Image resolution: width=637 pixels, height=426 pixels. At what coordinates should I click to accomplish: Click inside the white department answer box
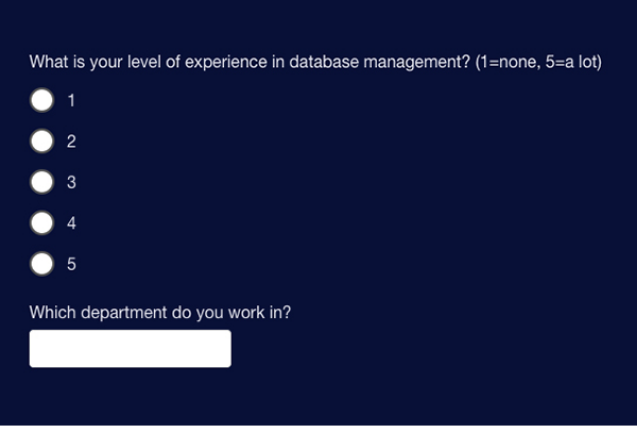pos(130,348)
